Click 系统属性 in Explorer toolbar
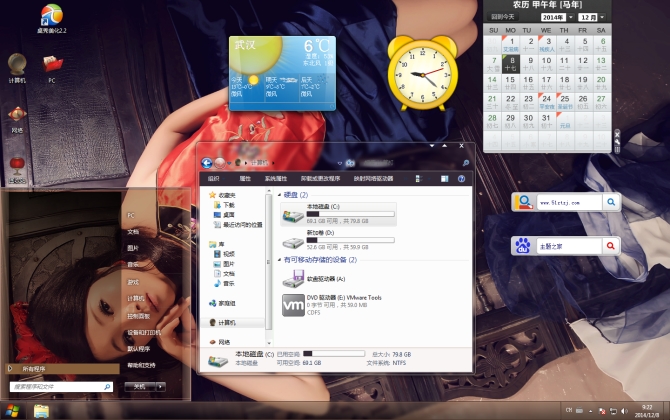This screenshot has width=670, height=420. pos(276,179)
